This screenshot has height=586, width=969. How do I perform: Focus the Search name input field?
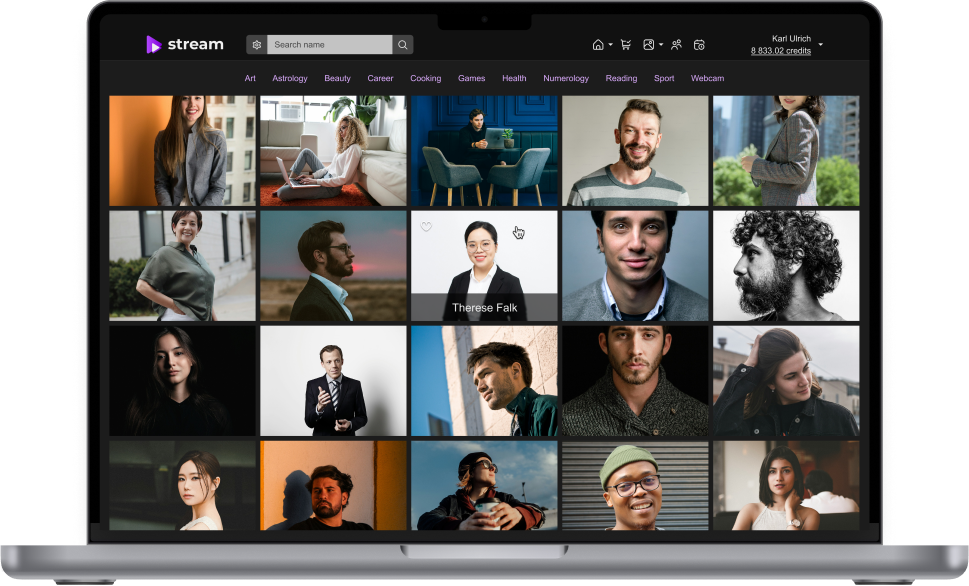click(330, 45)
